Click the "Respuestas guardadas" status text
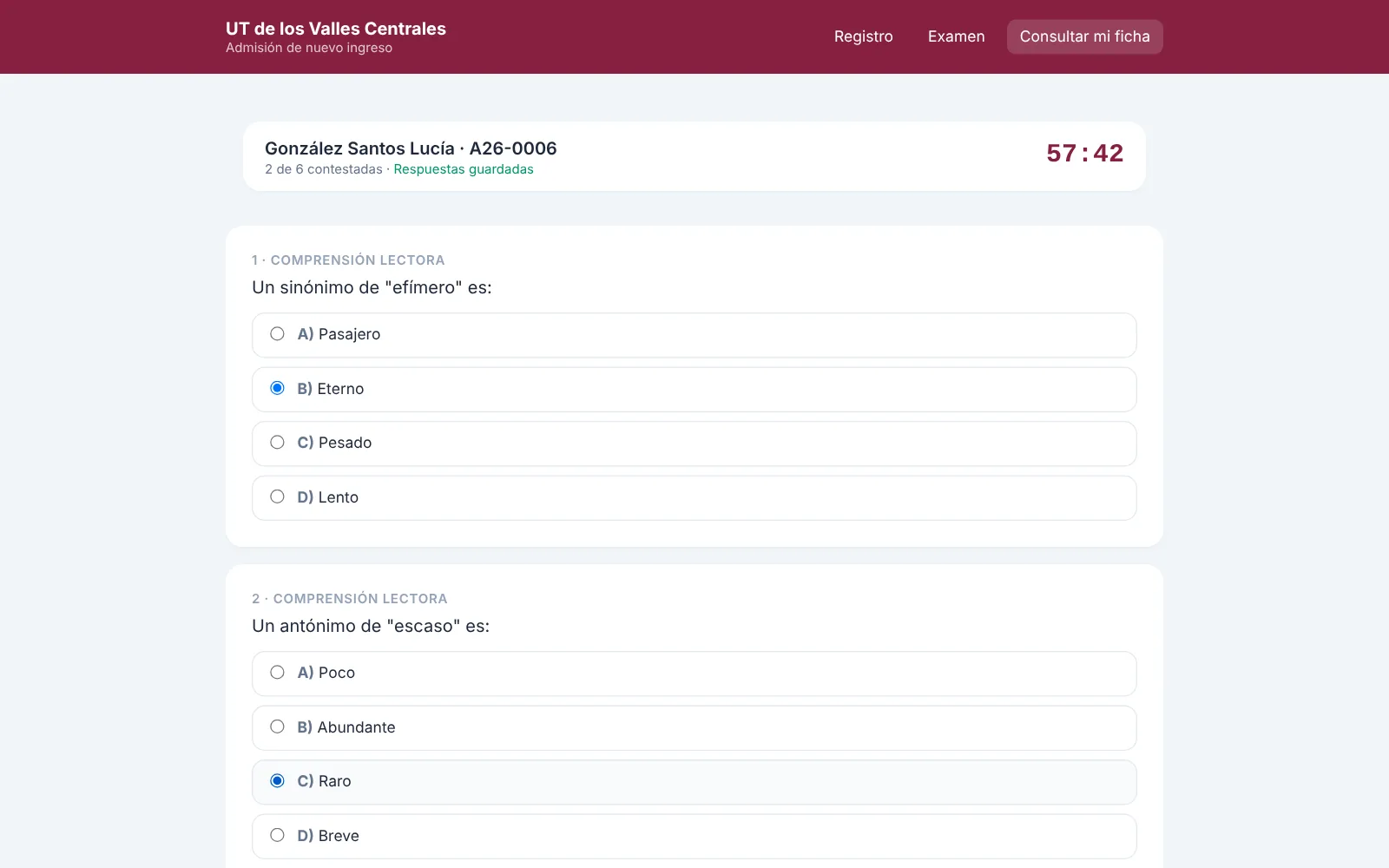 pos(464,169)
